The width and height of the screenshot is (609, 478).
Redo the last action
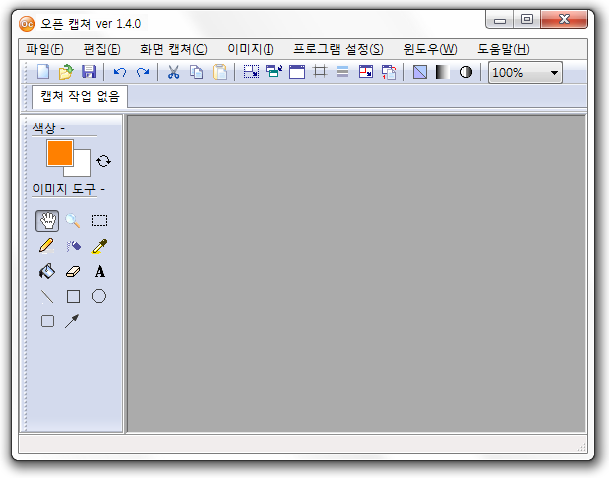(x=143, y=72)
